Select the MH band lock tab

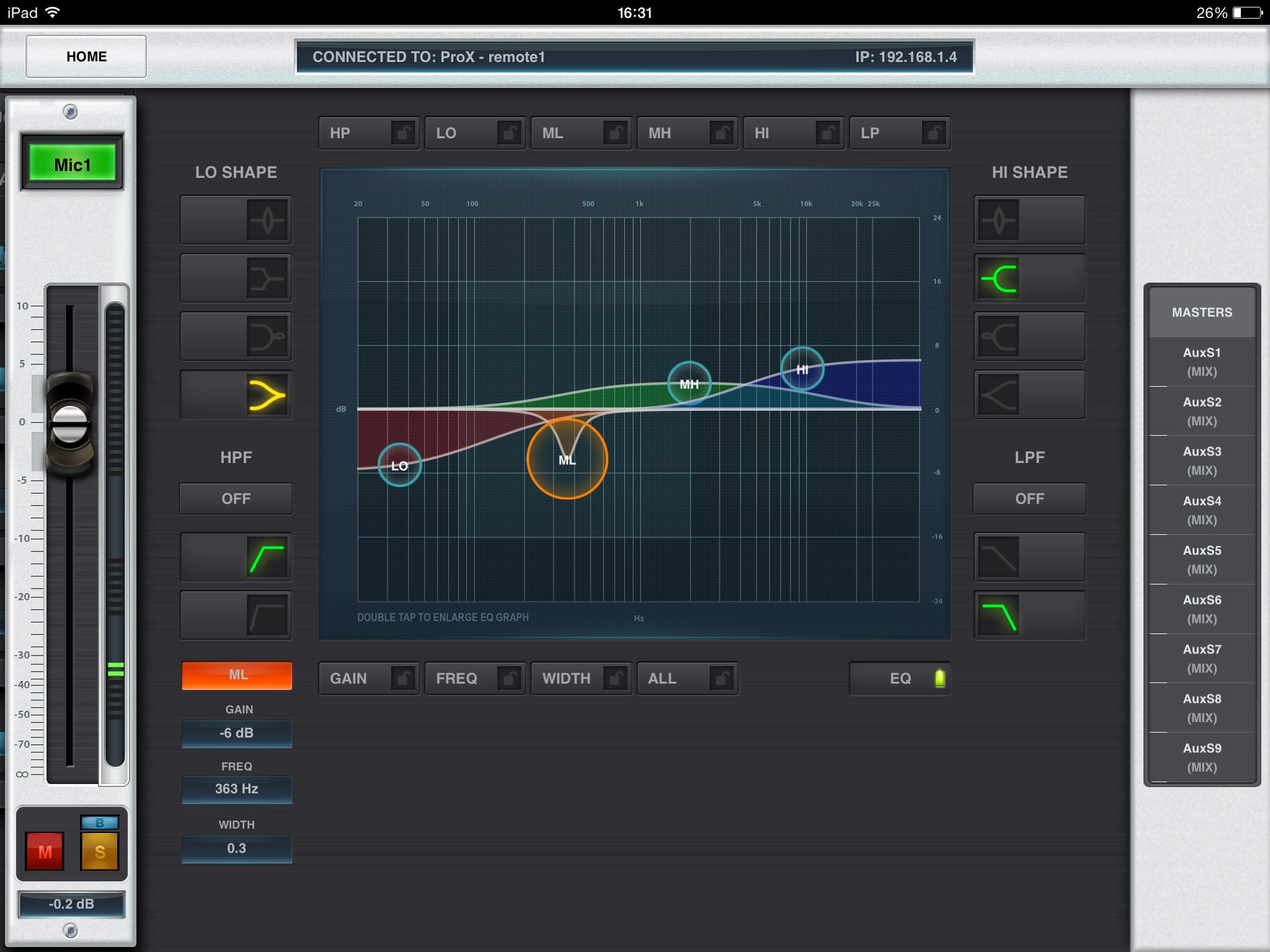[686, 133]
